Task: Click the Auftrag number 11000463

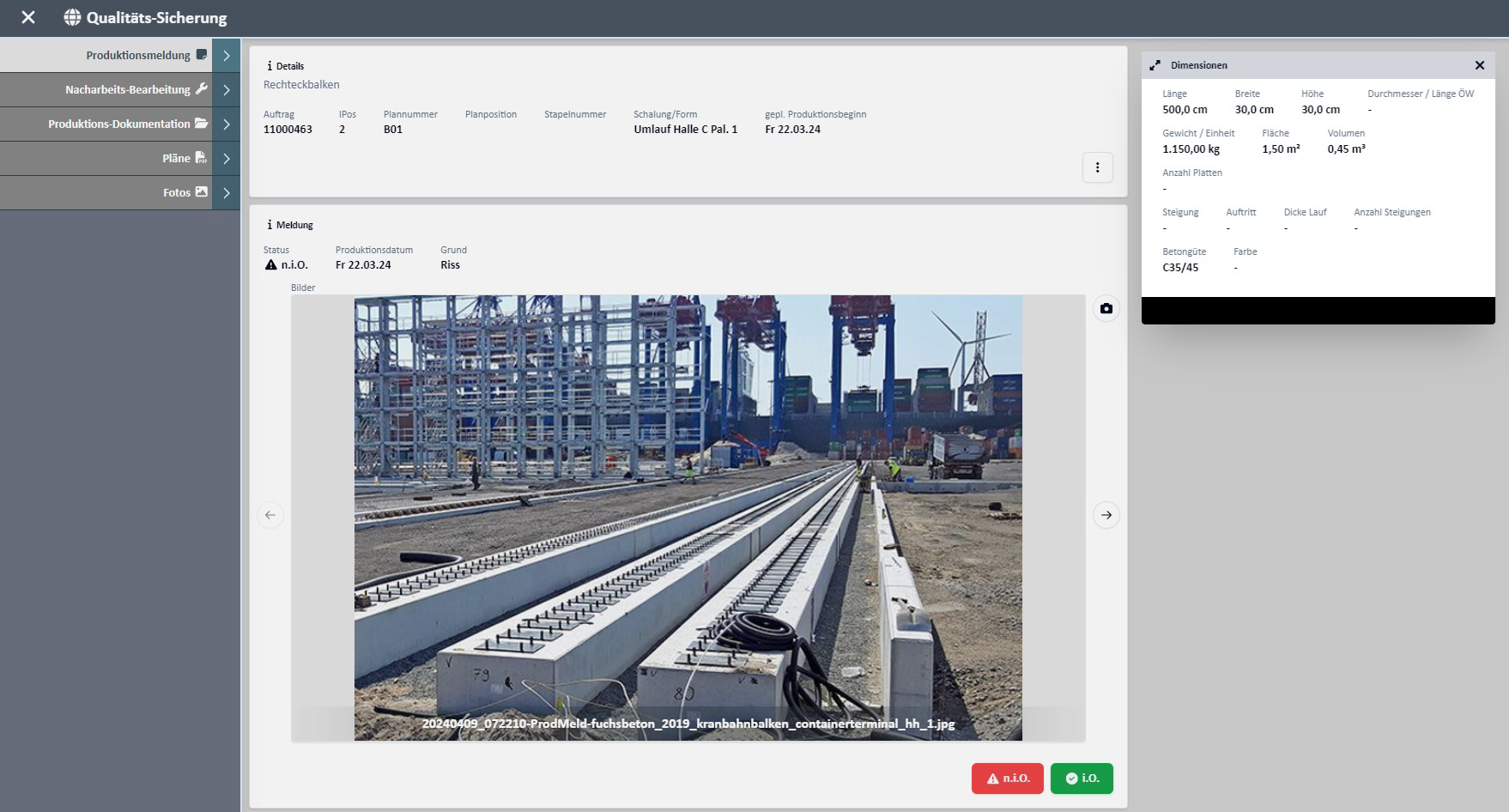Action: pyautogui.click(x=288, y=130)
